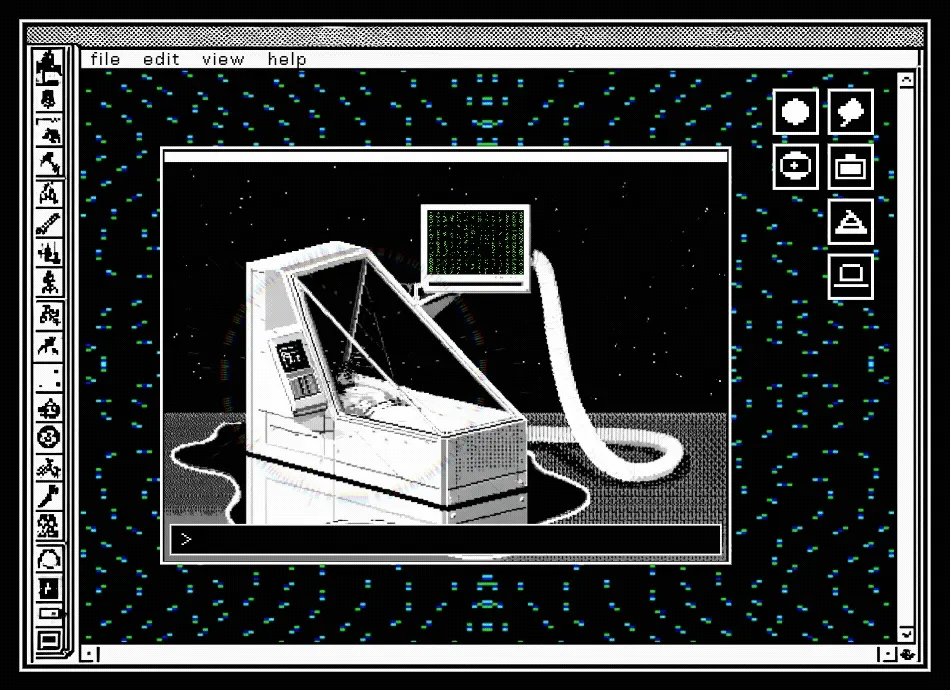This screenshot has height=690, width=950.
Task: Select the small horizontal rectangle tool icon
Action: coord(49,614)
